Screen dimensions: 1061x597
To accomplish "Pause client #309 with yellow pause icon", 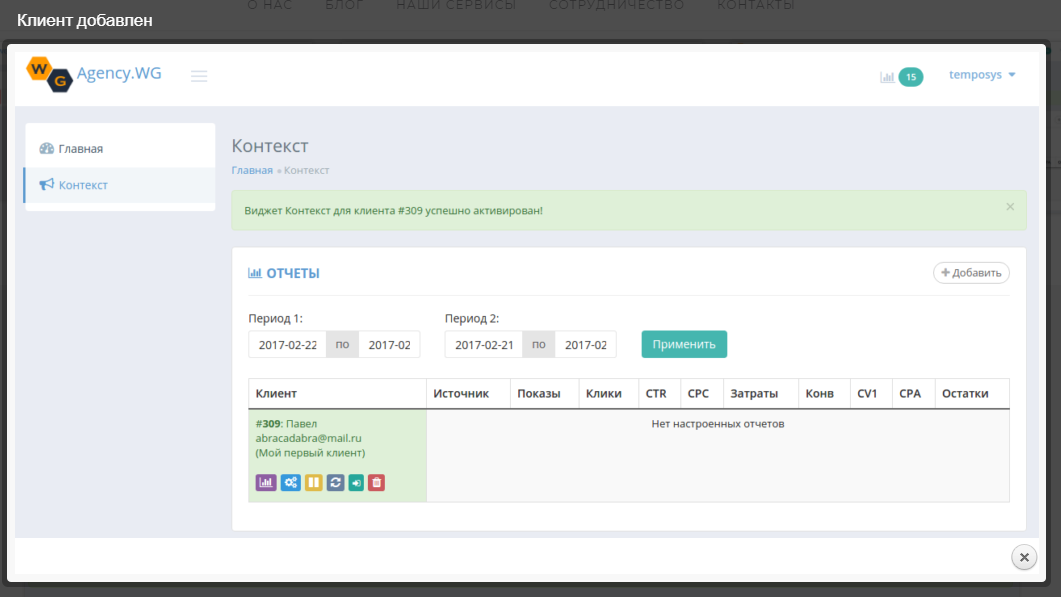I will pyautogui.click(x=313, y=483).
